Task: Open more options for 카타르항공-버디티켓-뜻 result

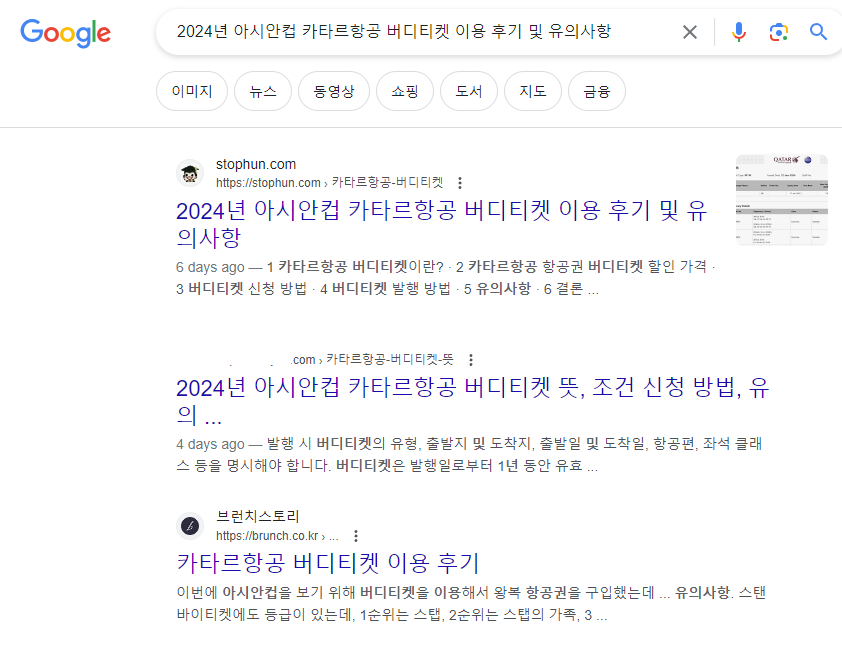Action: click(471, 359)
